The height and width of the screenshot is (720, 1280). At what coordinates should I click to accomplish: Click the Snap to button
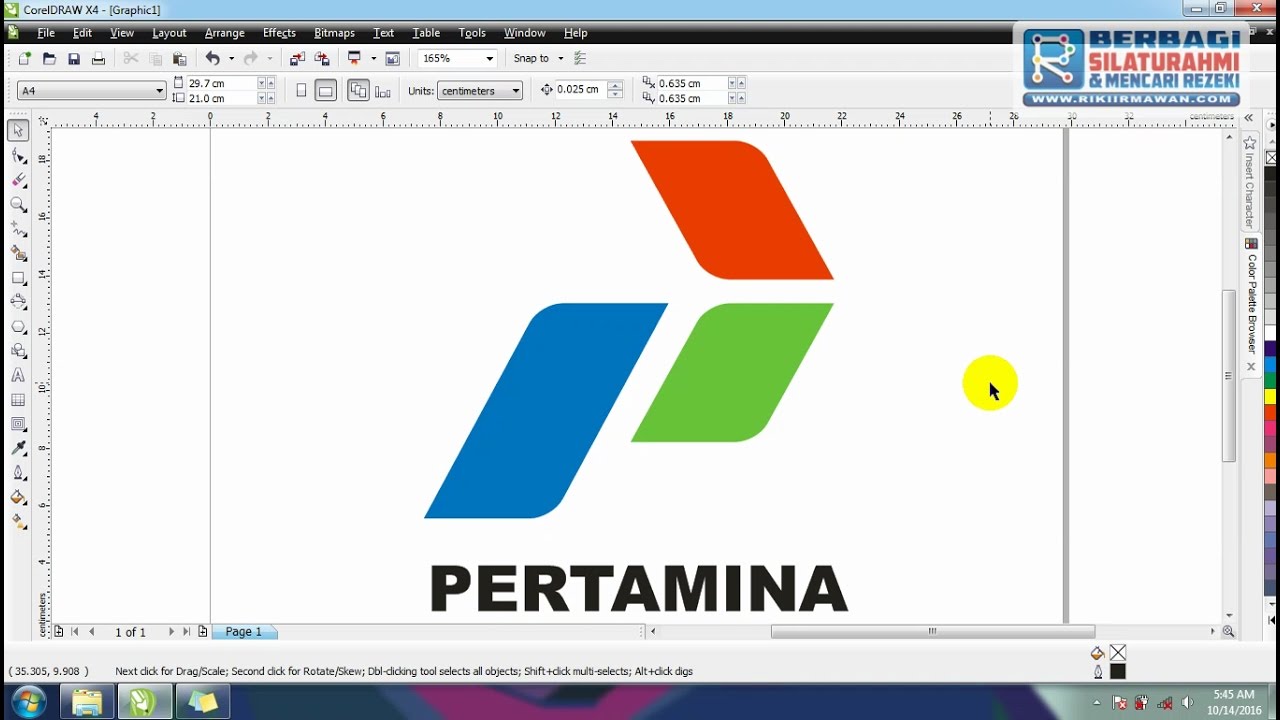(x=531, y=59)
